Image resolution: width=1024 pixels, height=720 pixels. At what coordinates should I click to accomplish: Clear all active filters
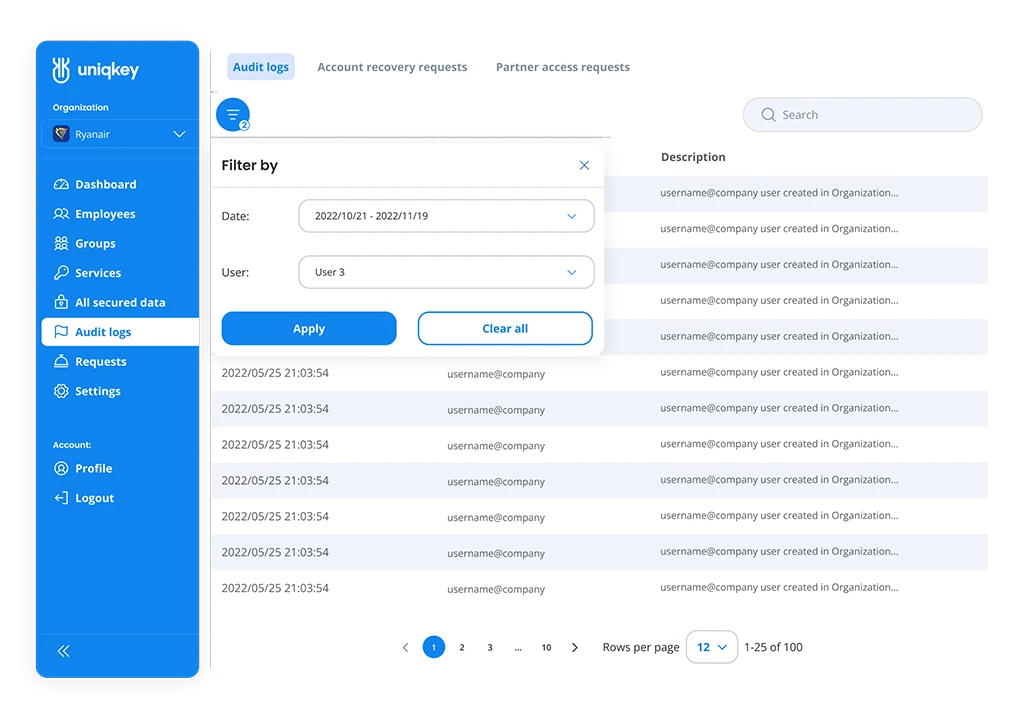click(x=504, y=328)
